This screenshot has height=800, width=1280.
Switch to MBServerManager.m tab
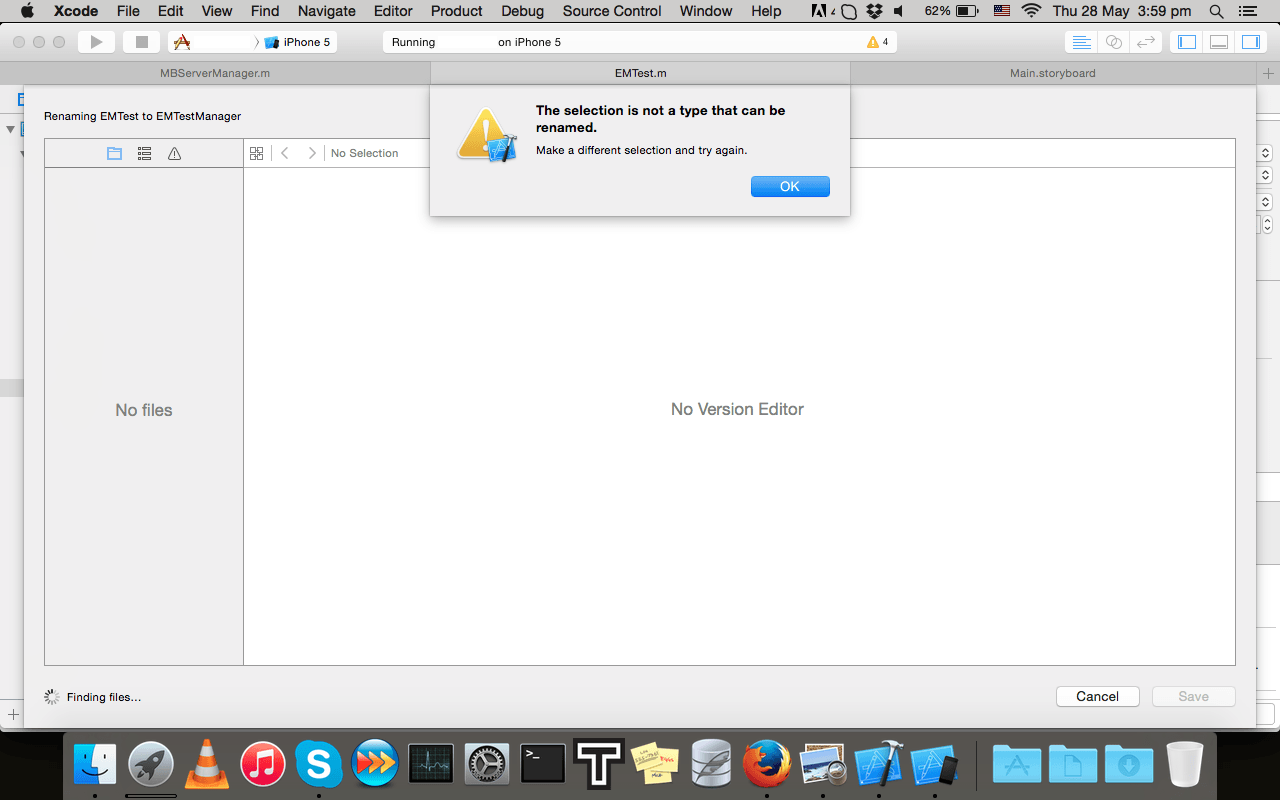(x=215, y=73)
